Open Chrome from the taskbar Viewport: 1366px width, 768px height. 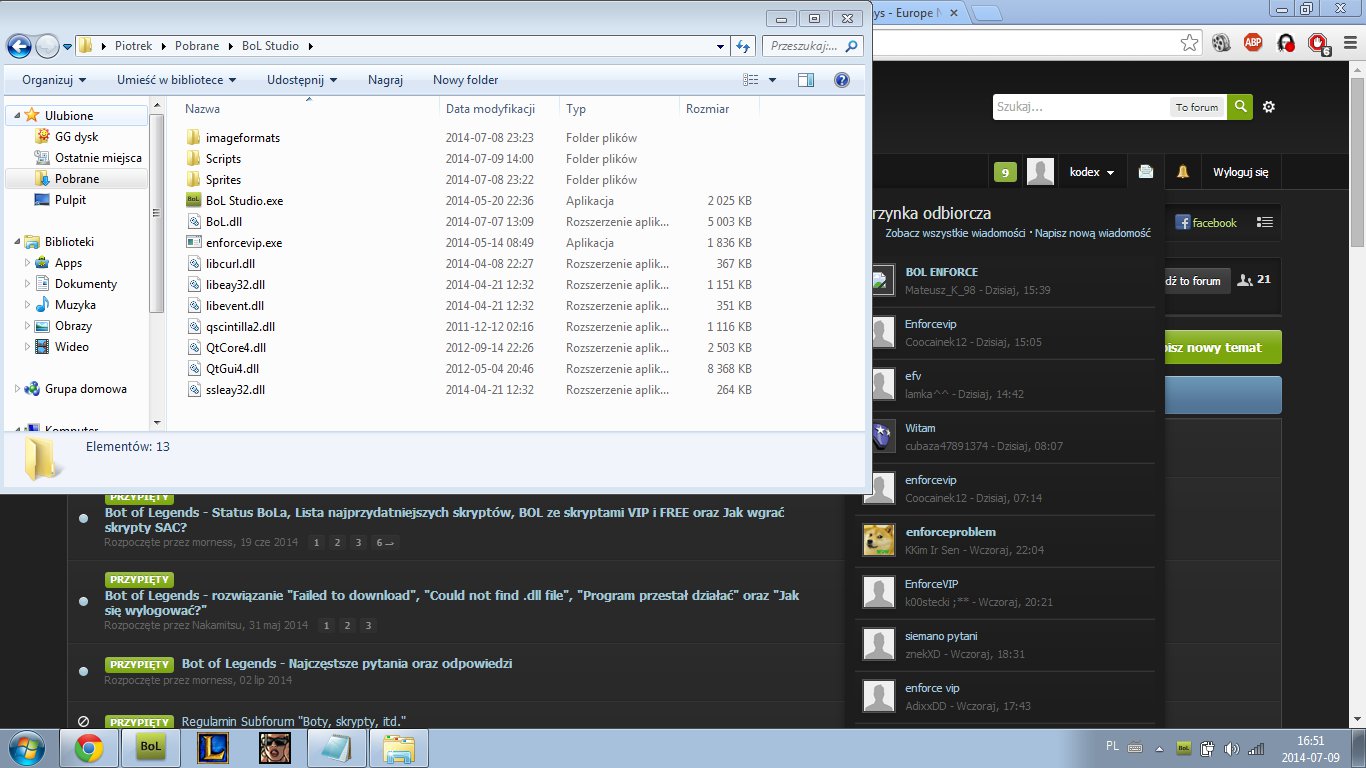coord(88,747)
